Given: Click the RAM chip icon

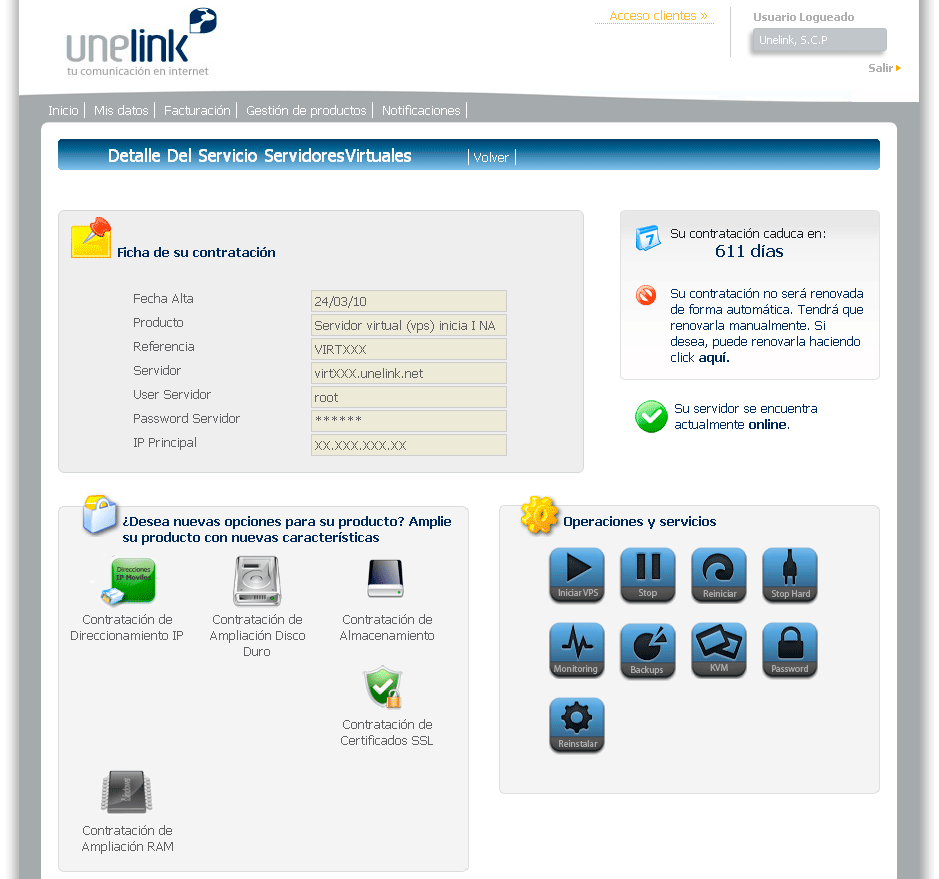Looking at the screenshot, I should coord(126,792).
